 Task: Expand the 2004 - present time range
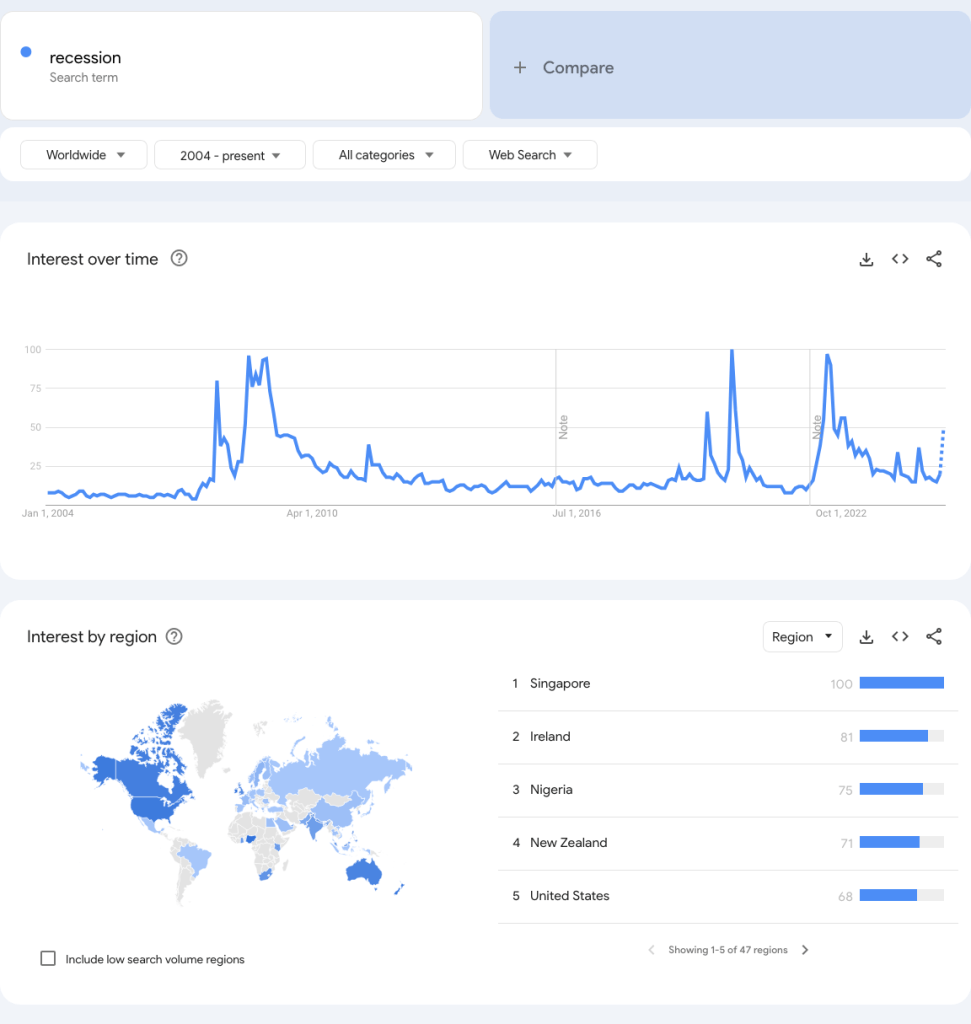(x=229, y=155)
